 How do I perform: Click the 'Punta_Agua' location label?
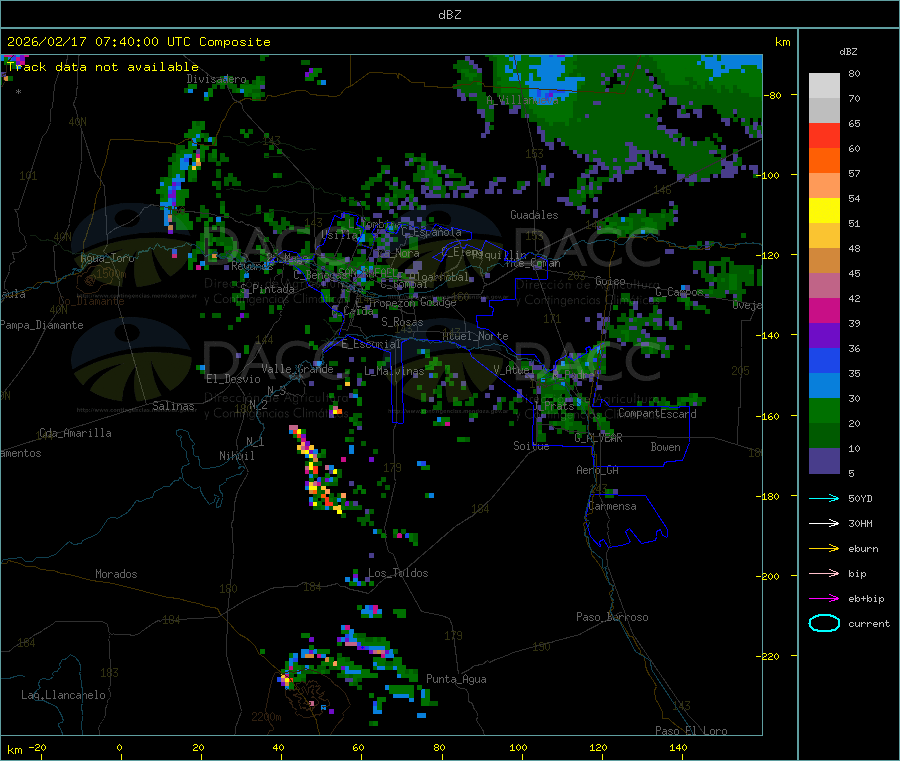pyautogui.click(x=456, y=679)
